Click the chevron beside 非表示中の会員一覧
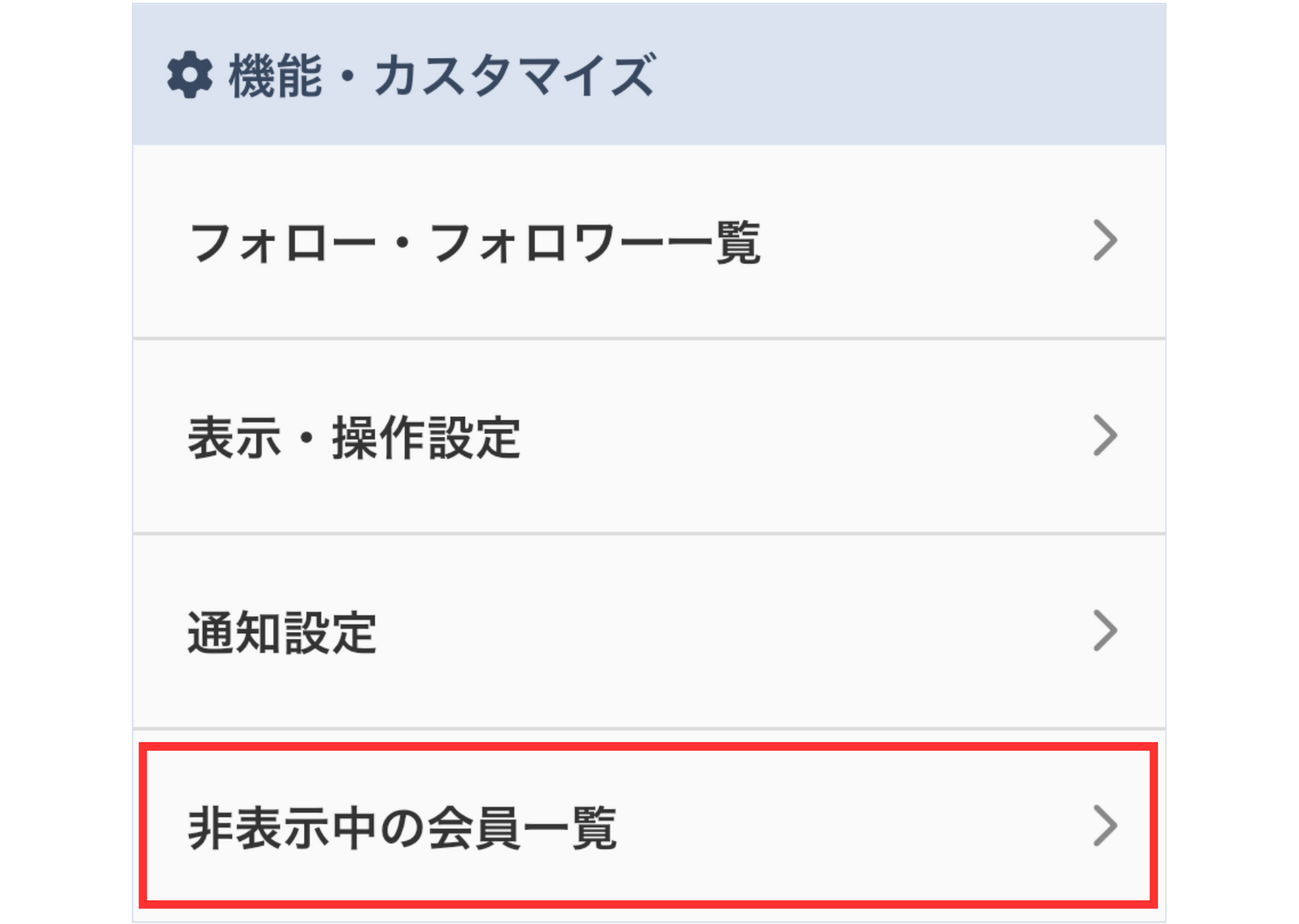Viewport: 1299px width, 924px height. (1105, 826)
